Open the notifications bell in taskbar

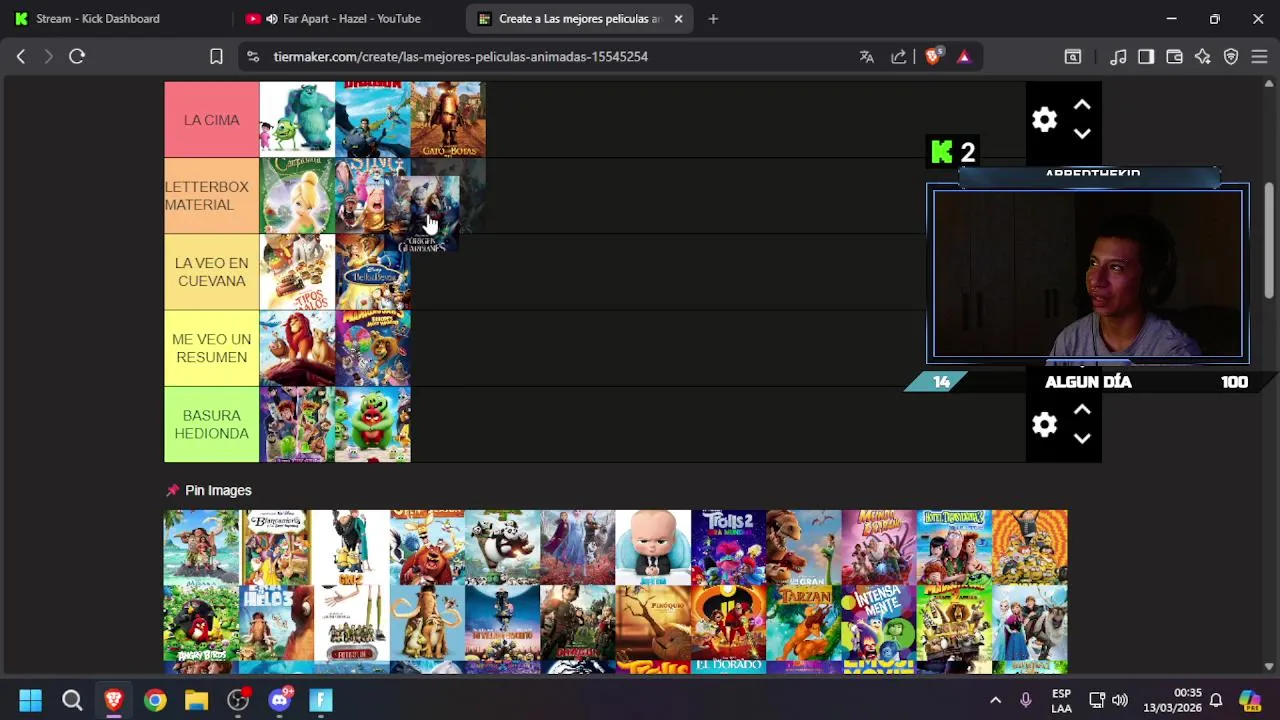(x=1216, y=700)
